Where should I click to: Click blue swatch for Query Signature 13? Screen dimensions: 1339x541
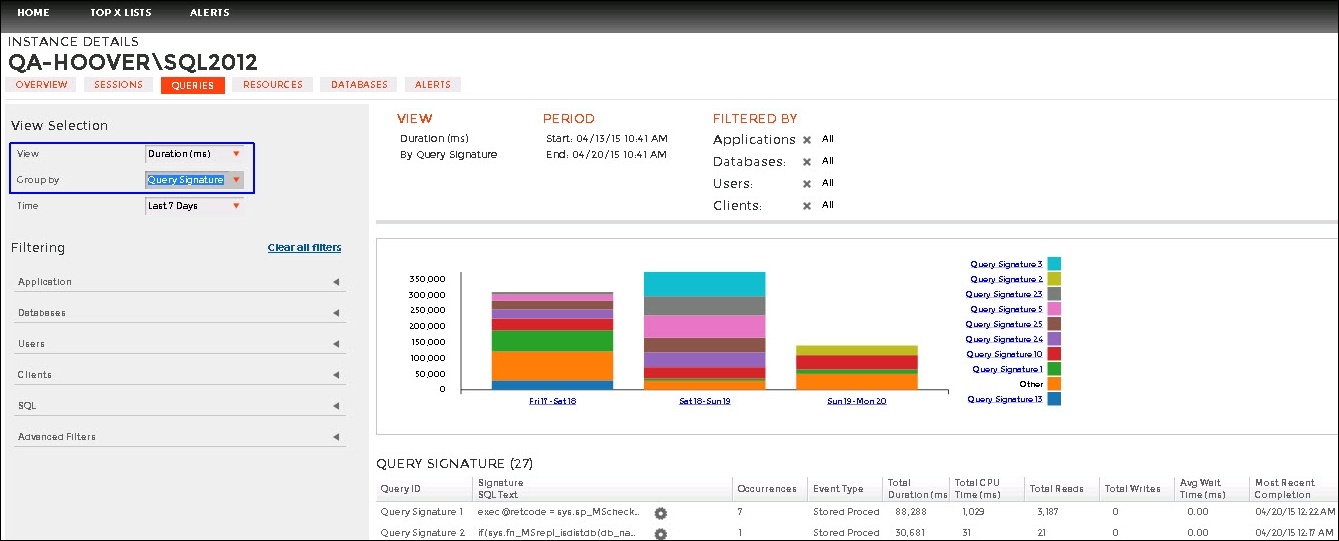1054,399
